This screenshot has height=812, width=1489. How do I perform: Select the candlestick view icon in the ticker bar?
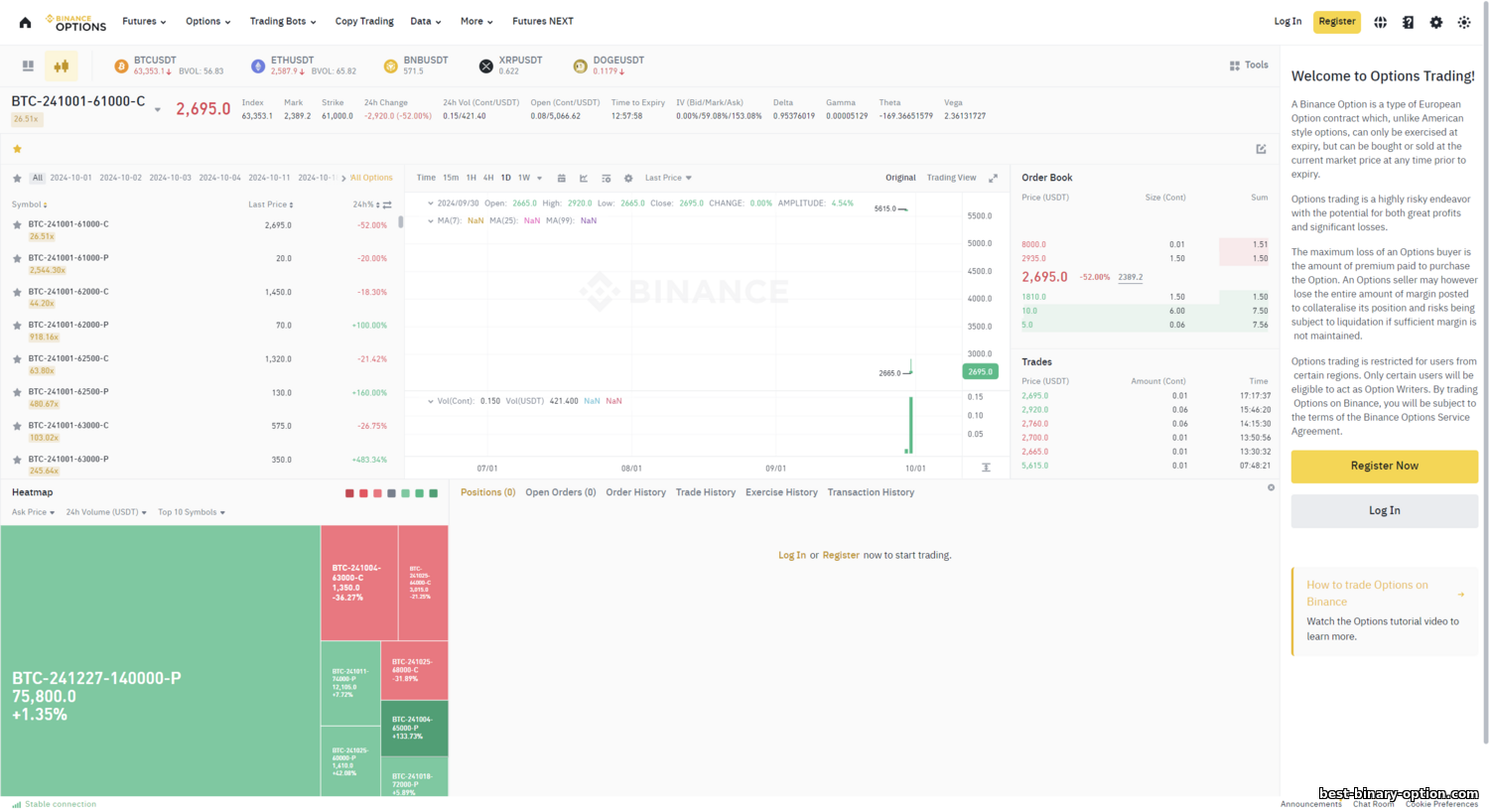(62, 66)
